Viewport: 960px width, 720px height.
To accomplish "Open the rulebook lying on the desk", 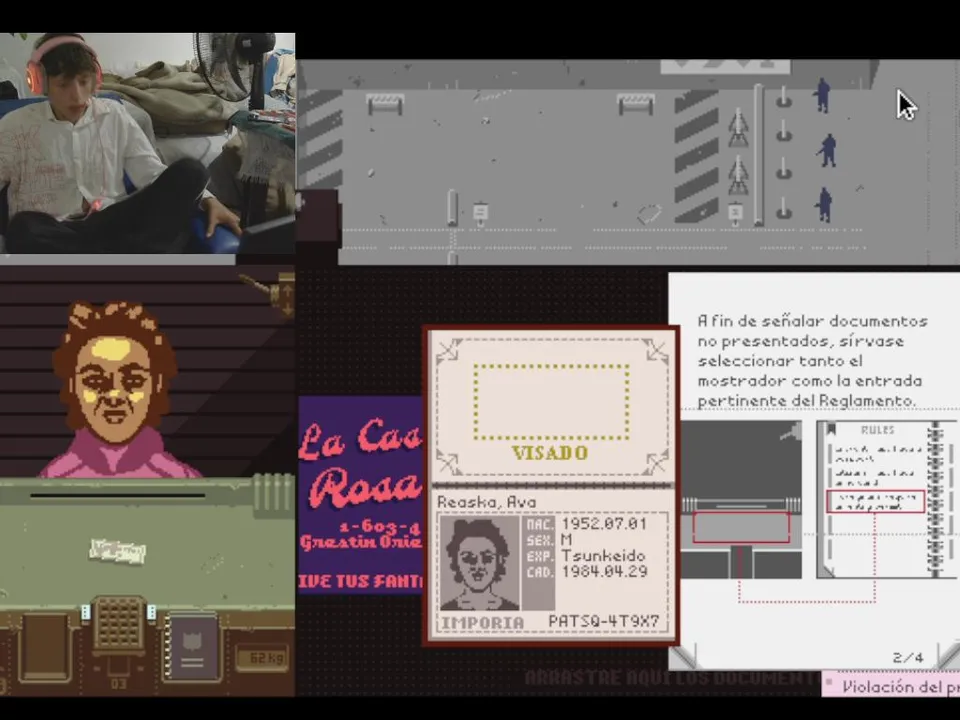I will (193, 648).
